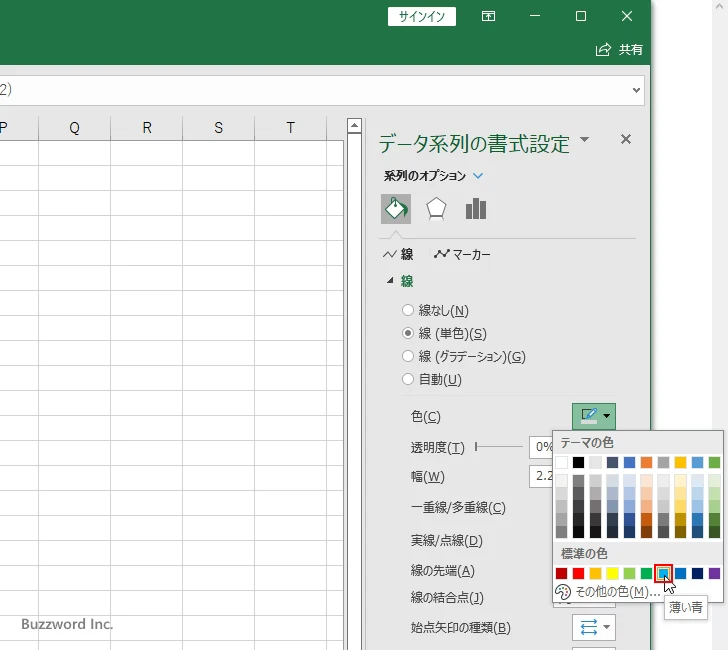
Task: Pick the dark red standard color swatch
Action: 561,573
